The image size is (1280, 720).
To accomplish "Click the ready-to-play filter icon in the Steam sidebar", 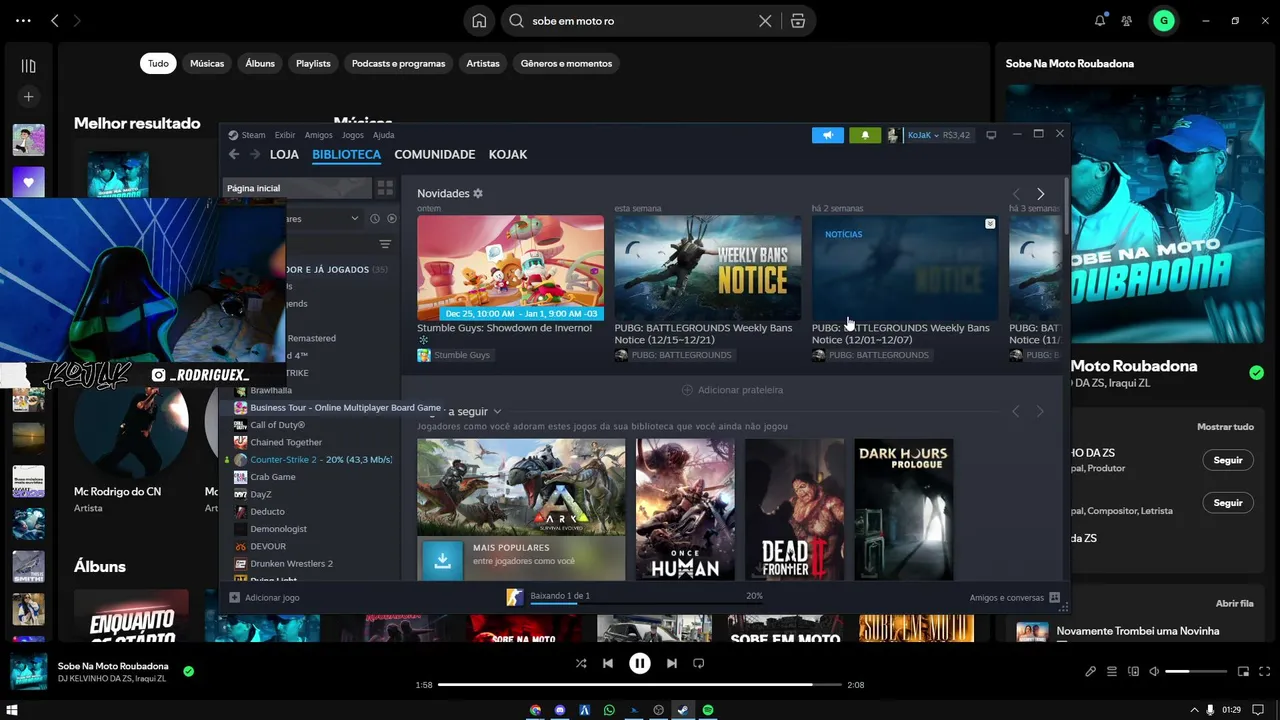I will (392, 218).
